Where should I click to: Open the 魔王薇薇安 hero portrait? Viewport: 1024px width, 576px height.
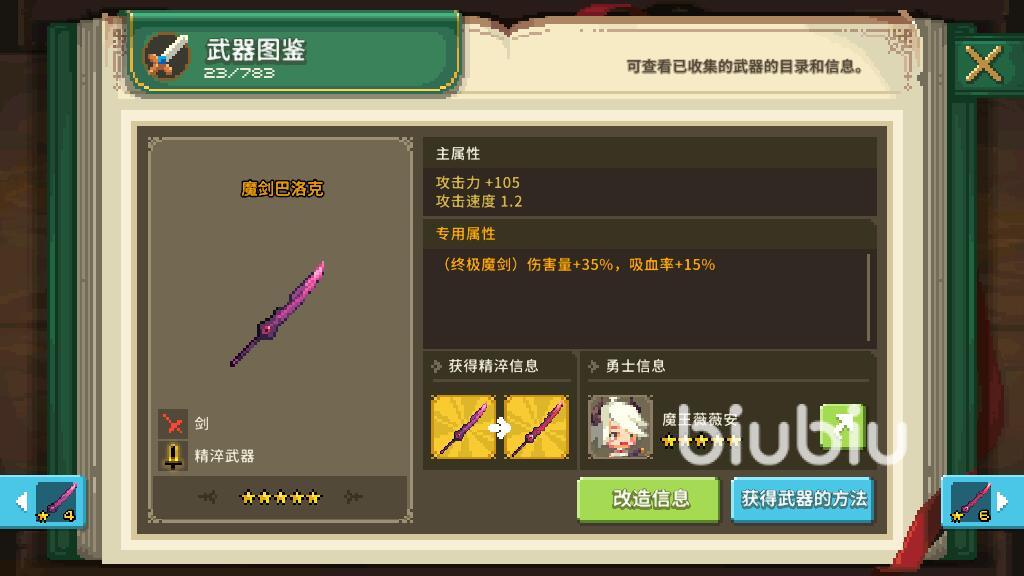point(620,427)
